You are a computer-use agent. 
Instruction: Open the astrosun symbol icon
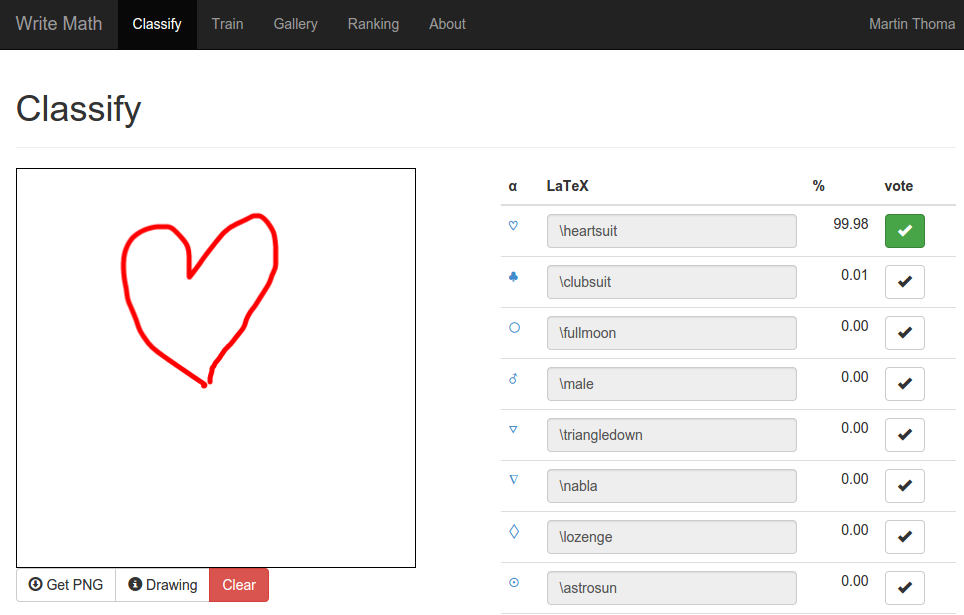[514, 582]
